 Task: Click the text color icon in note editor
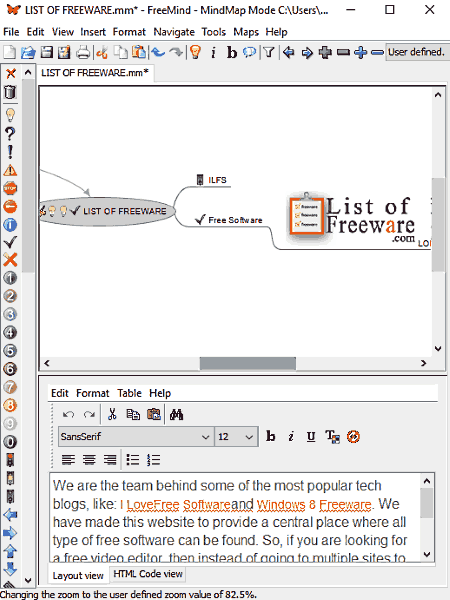(x=332, y=437)
